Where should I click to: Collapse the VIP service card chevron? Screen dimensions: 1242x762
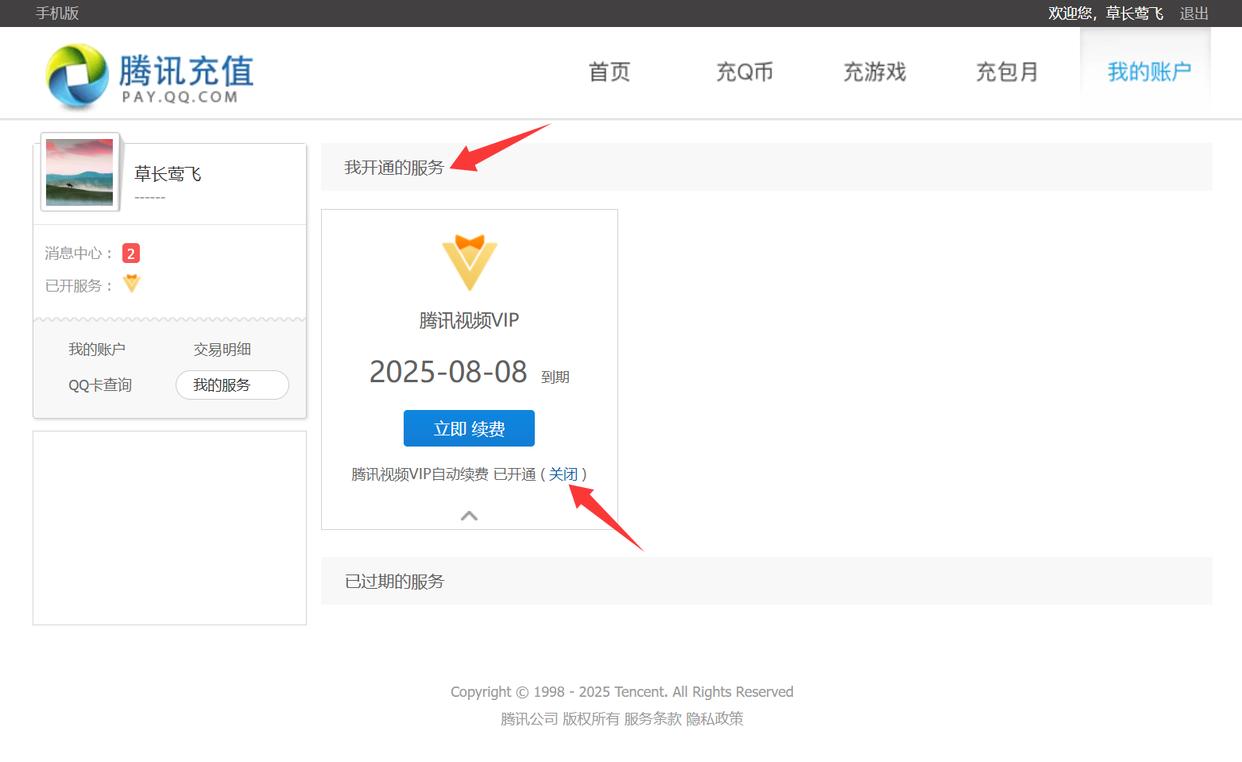pos(469,516)
